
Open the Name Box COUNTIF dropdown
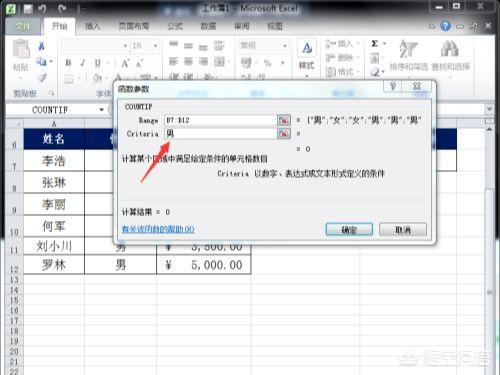click(101, 110)
